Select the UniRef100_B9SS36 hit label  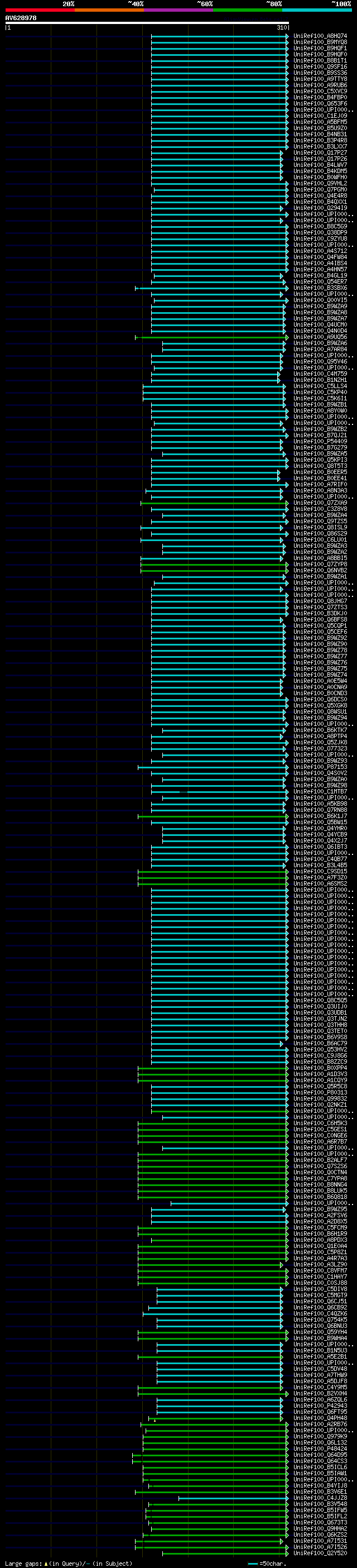click(321, 73)
